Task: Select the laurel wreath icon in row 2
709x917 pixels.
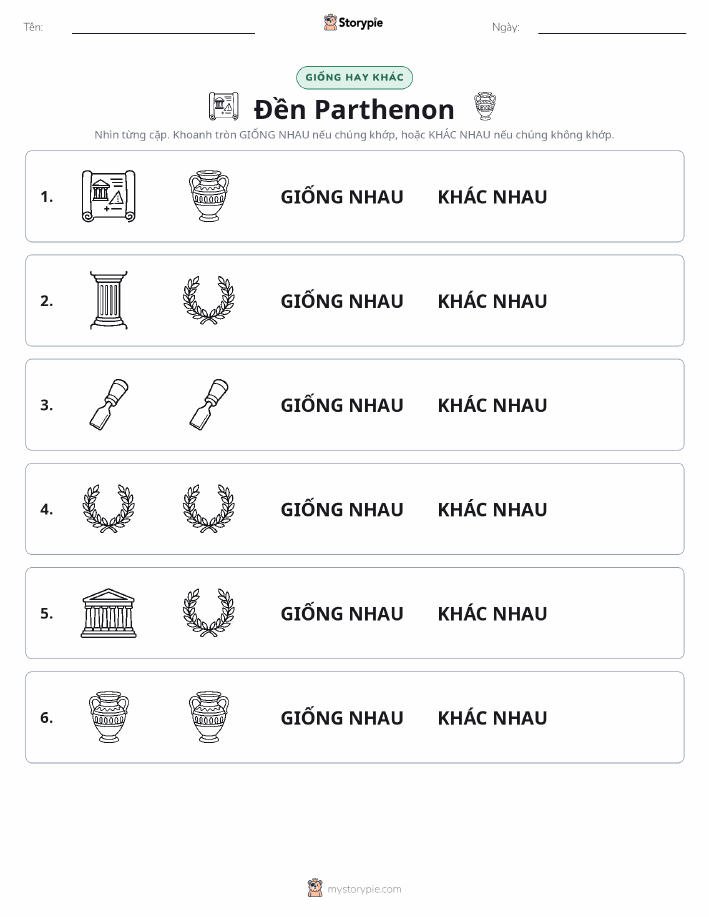Action: coord(209,300)
